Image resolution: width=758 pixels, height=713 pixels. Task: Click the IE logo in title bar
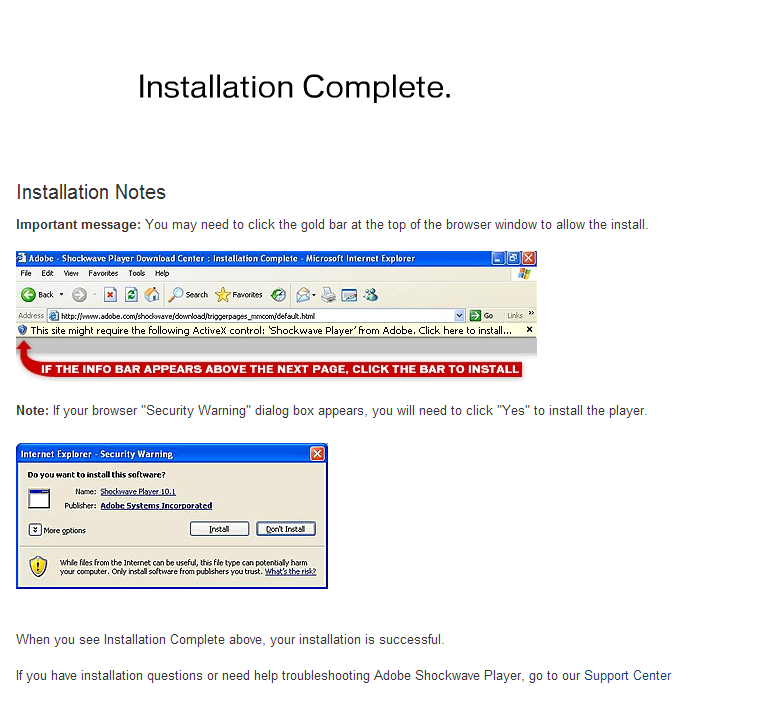21,258
